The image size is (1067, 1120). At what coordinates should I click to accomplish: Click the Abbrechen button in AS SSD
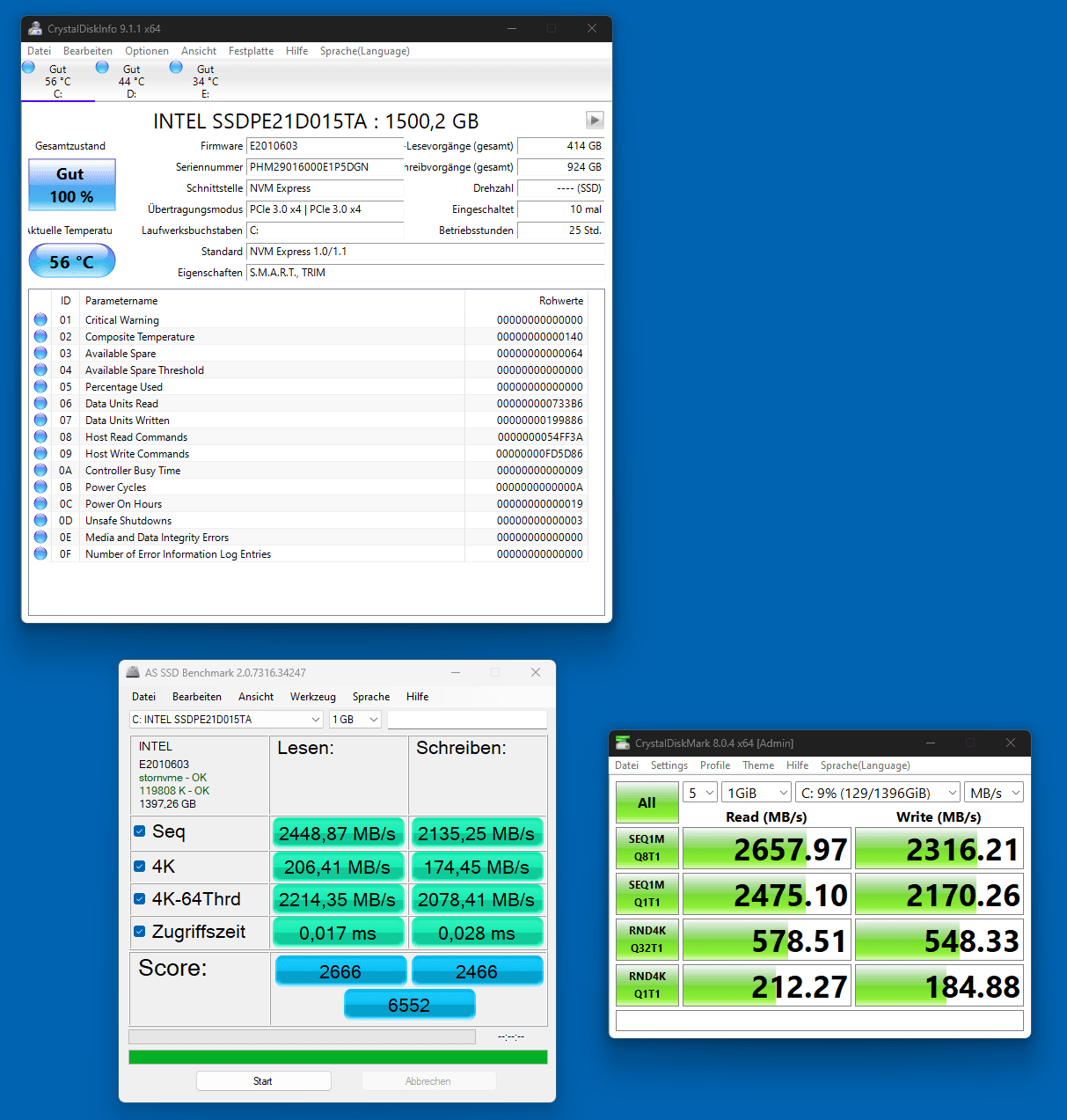click(x=428, y=1080)
